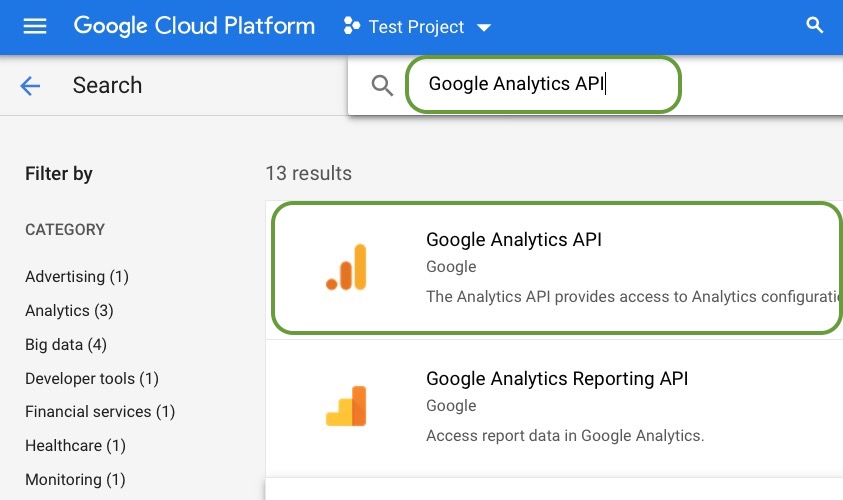Filter results by Monitoring category
This screenshot has width=843, height=500.
tap(75, 480)
